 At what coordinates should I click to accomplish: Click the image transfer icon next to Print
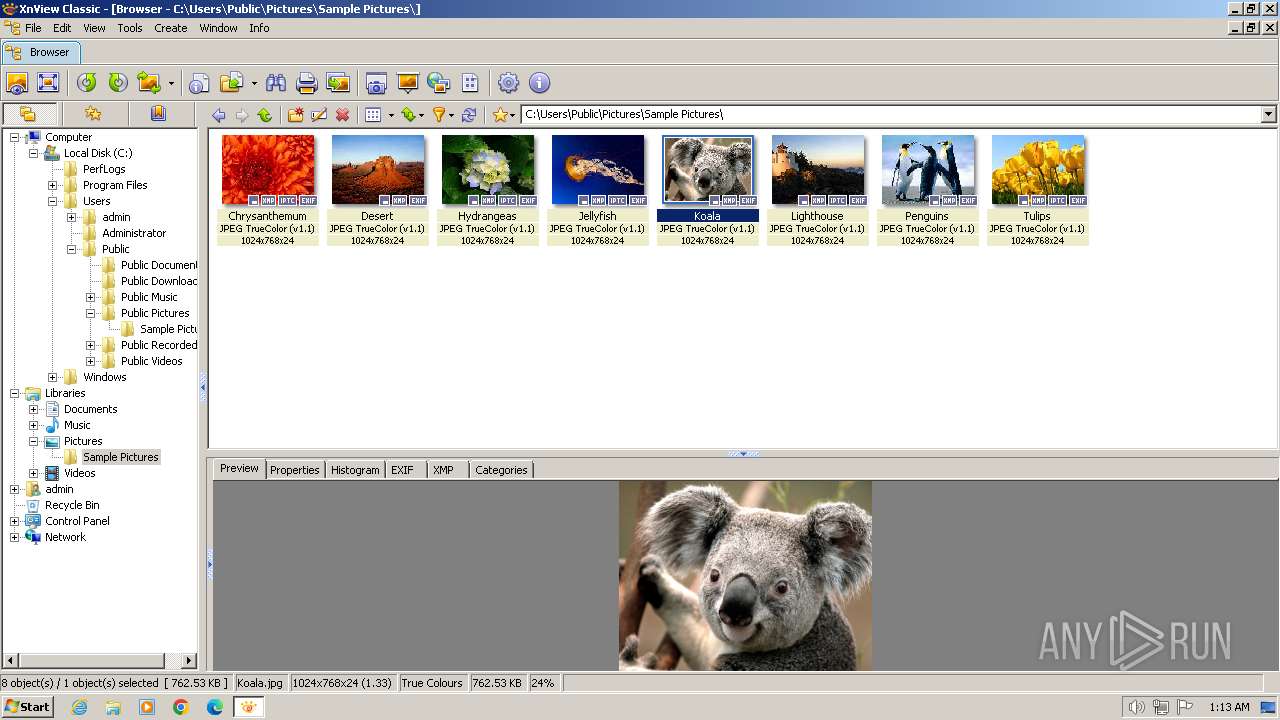pos(338,83)
